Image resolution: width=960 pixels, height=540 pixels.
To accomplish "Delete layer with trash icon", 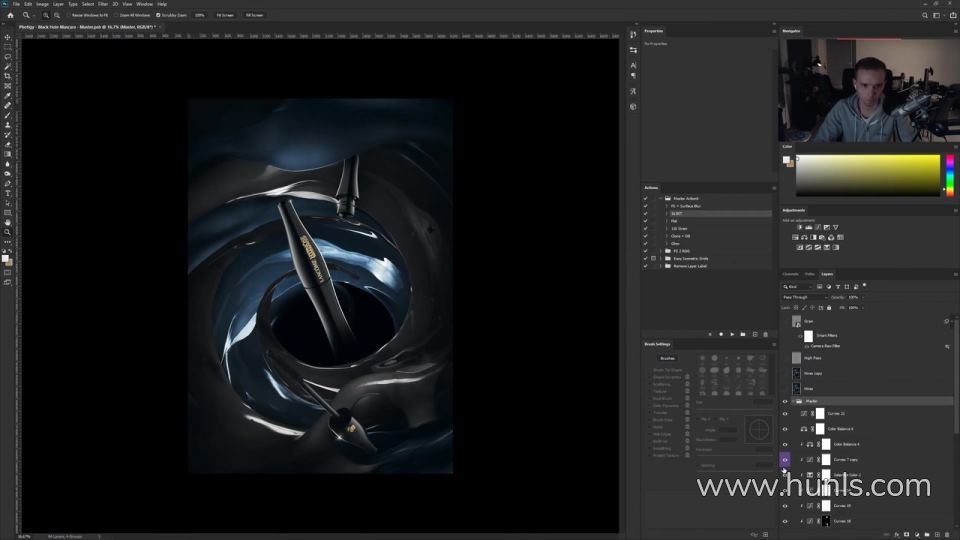I will [948, 534].
